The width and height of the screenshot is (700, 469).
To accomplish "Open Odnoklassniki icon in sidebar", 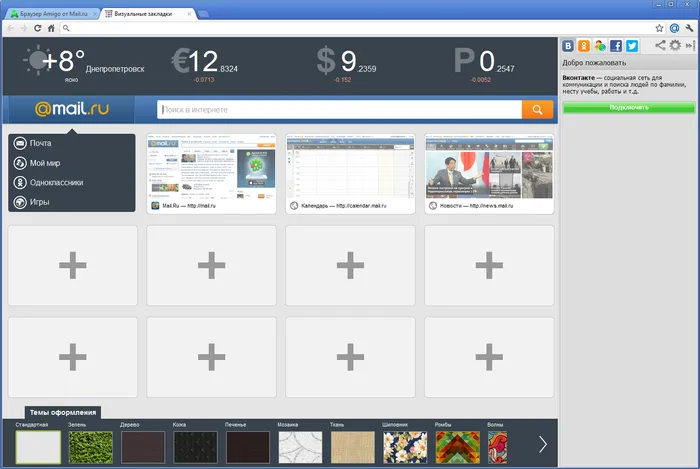I will pos(584,46).
